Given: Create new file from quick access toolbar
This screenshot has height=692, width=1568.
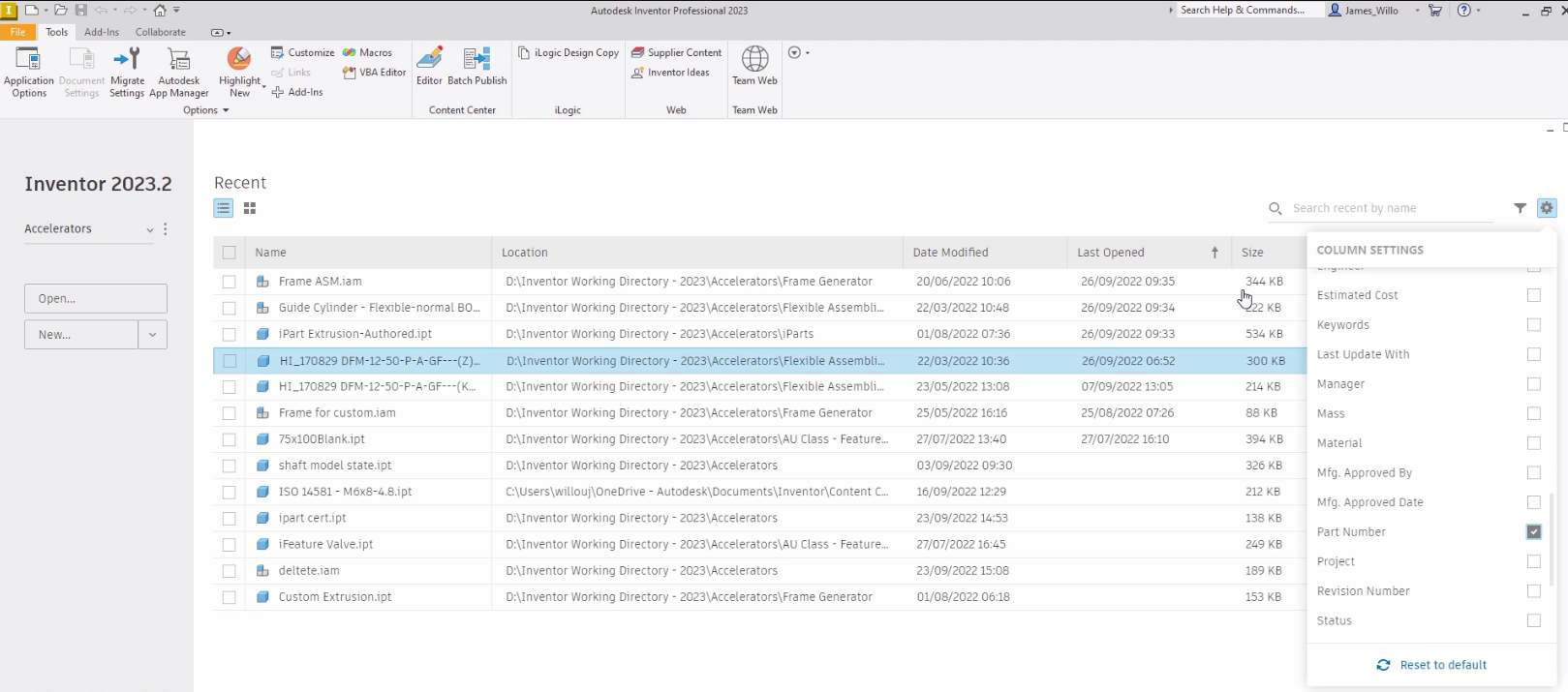Looking at the screenshot, I should 32,10.
